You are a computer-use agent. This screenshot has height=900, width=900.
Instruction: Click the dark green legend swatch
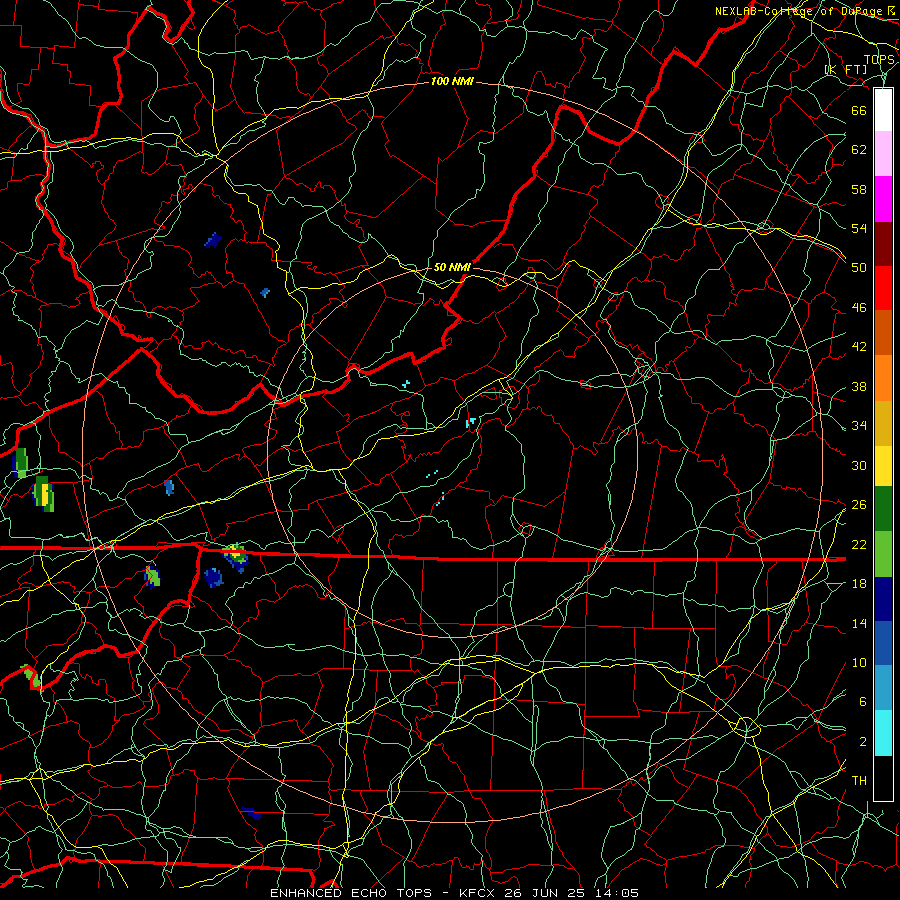pyautogui.click(x=883, y=509)
